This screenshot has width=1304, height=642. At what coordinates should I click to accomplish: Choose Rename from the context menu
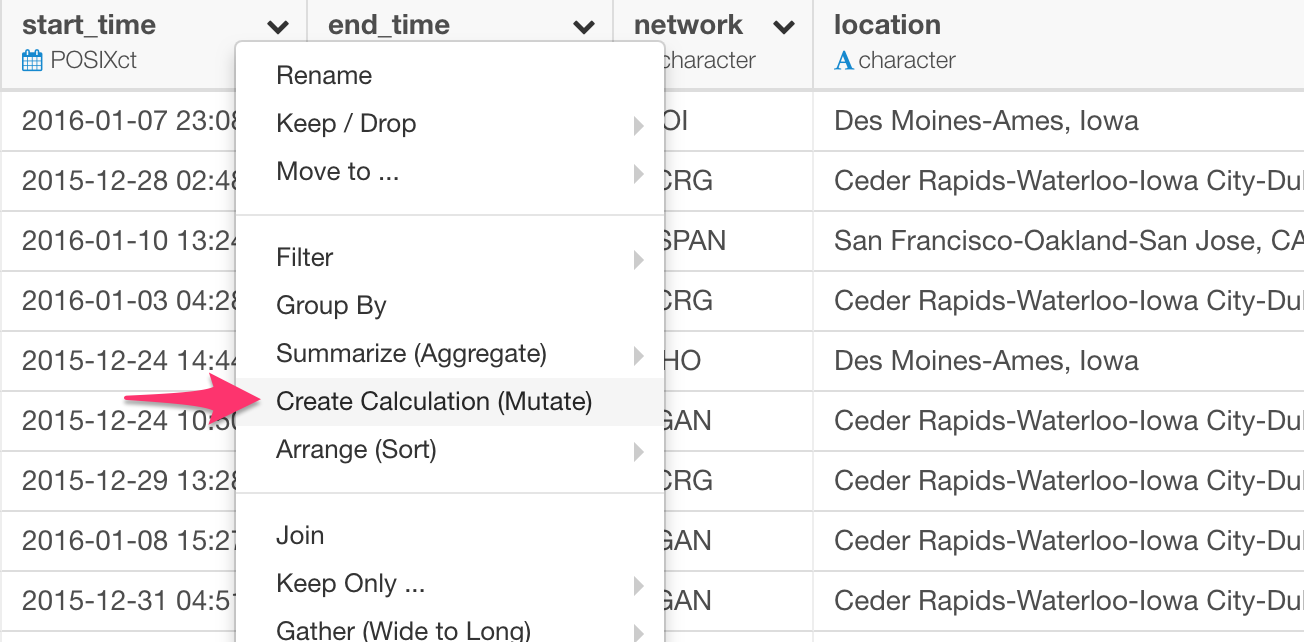pyautogui.click(x=324, y=76)
